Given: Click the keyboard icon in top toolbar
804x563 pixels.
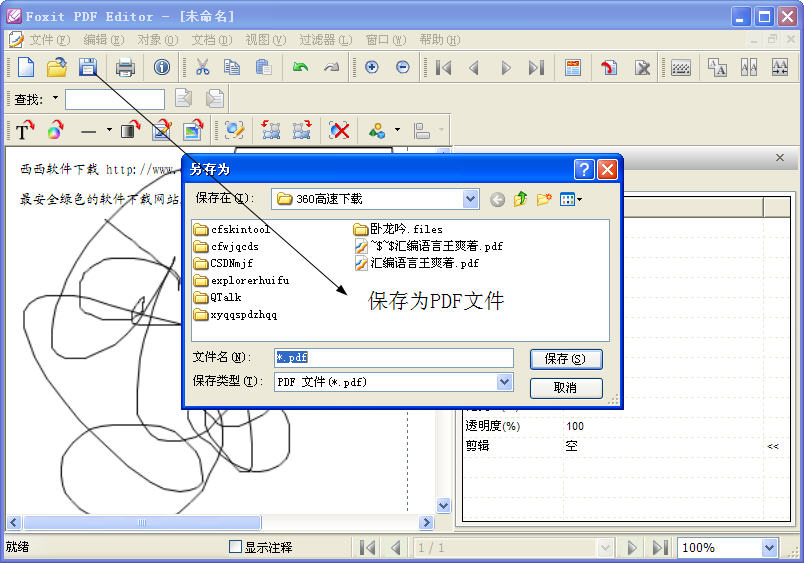Looking at the screenshot, I should (680, 68).
